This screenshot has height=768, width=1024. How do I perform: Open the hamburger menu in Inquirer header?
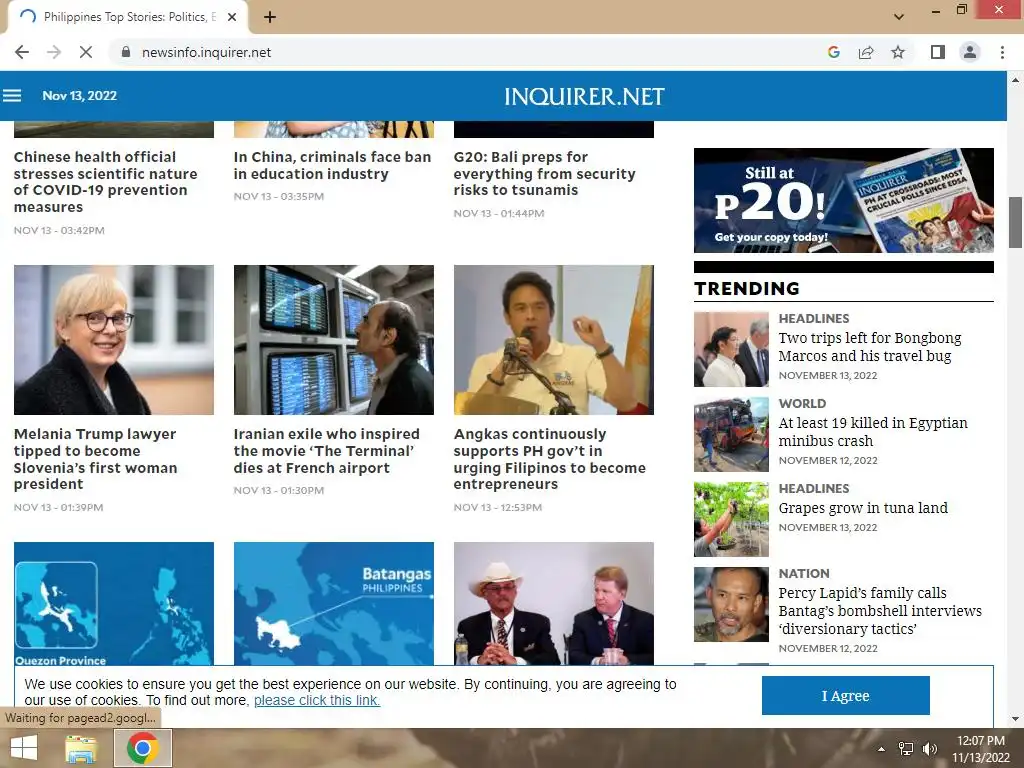(x=12, y=96)
